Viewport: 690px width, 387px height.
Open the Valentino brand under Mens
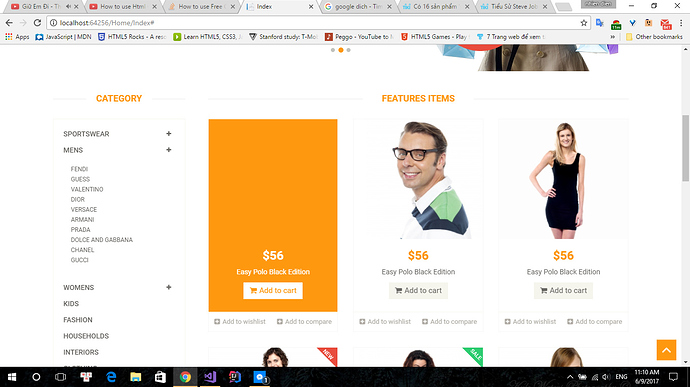click(x=87, y=189)
